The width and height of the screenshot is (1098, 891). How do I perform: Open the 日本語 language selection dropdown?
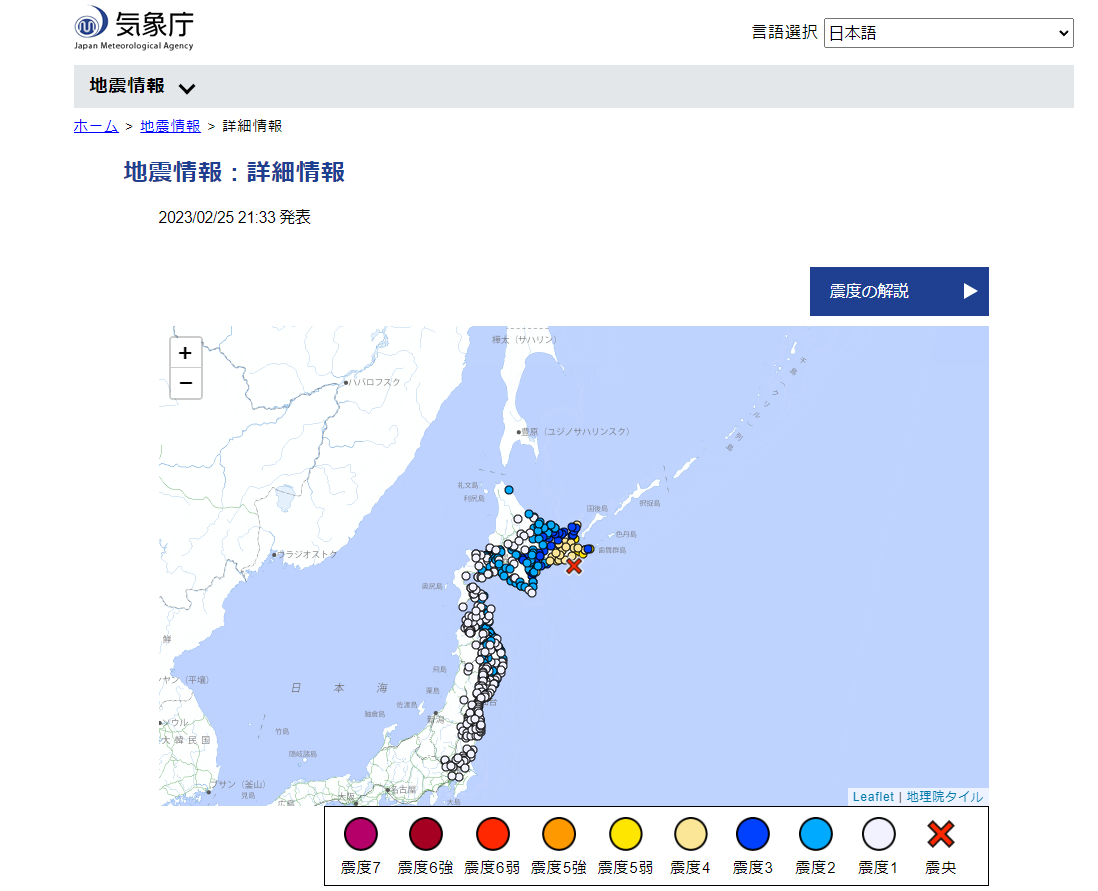(948, 33)
